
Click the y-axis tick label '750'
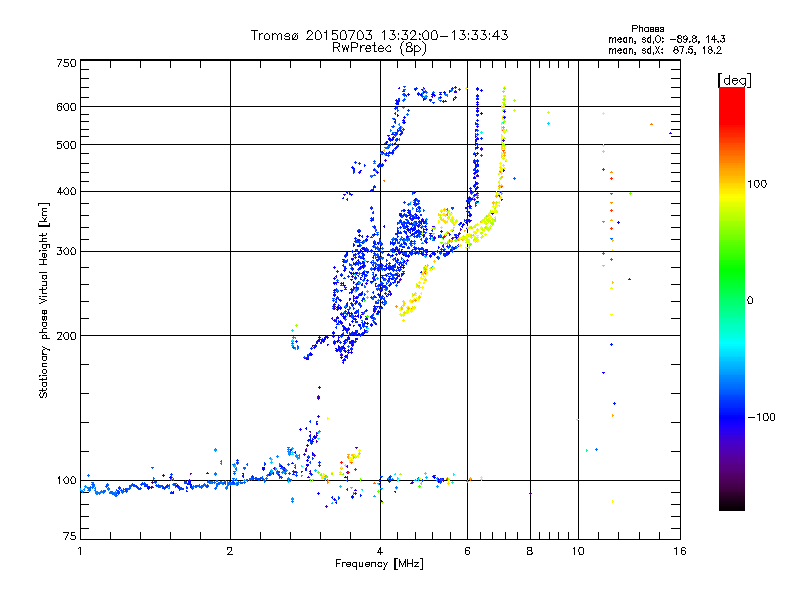point(66,63)
